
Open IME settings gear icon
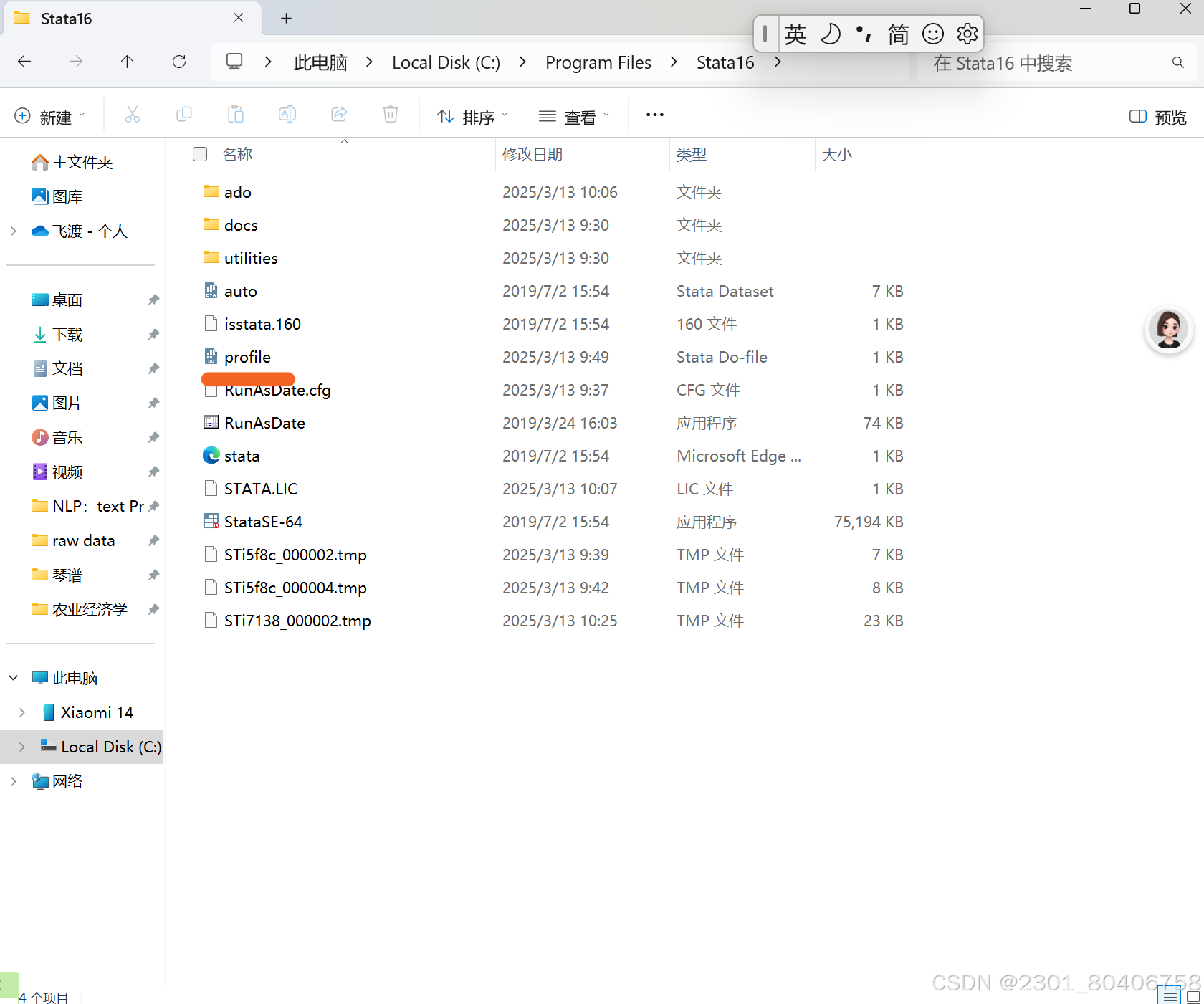[x=967, y=34]
